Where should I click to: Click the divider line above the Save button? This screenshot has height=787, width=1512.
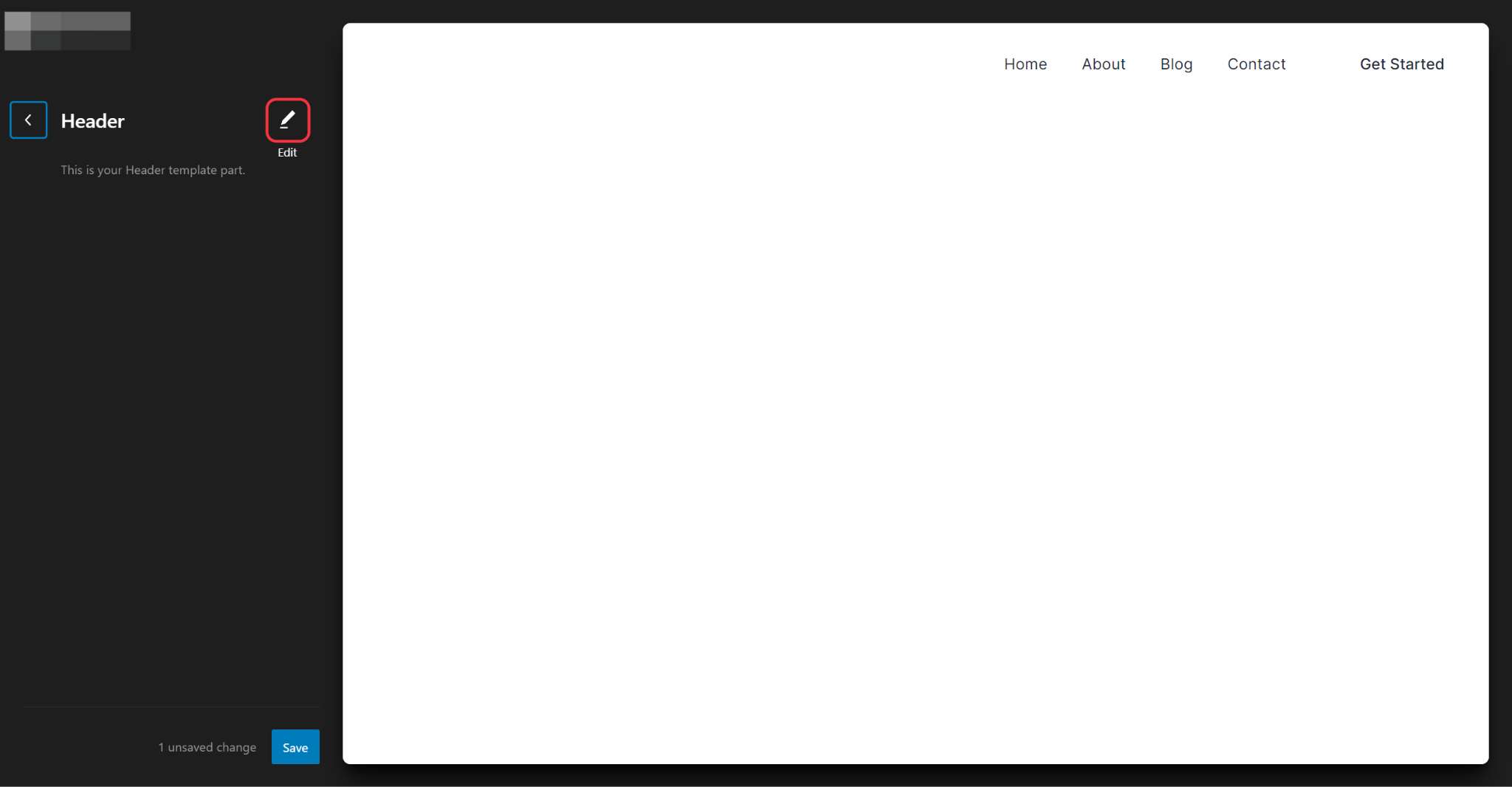171,707
